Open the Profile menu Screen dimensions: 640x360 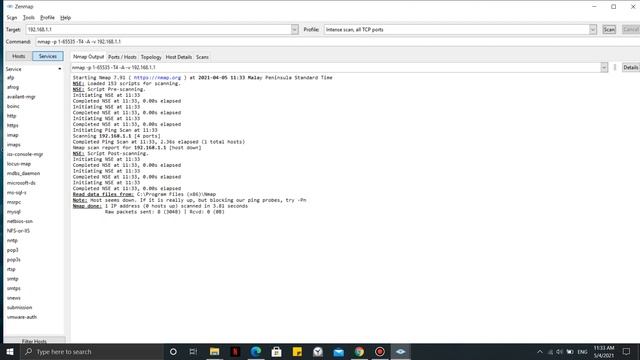(47, 18)
